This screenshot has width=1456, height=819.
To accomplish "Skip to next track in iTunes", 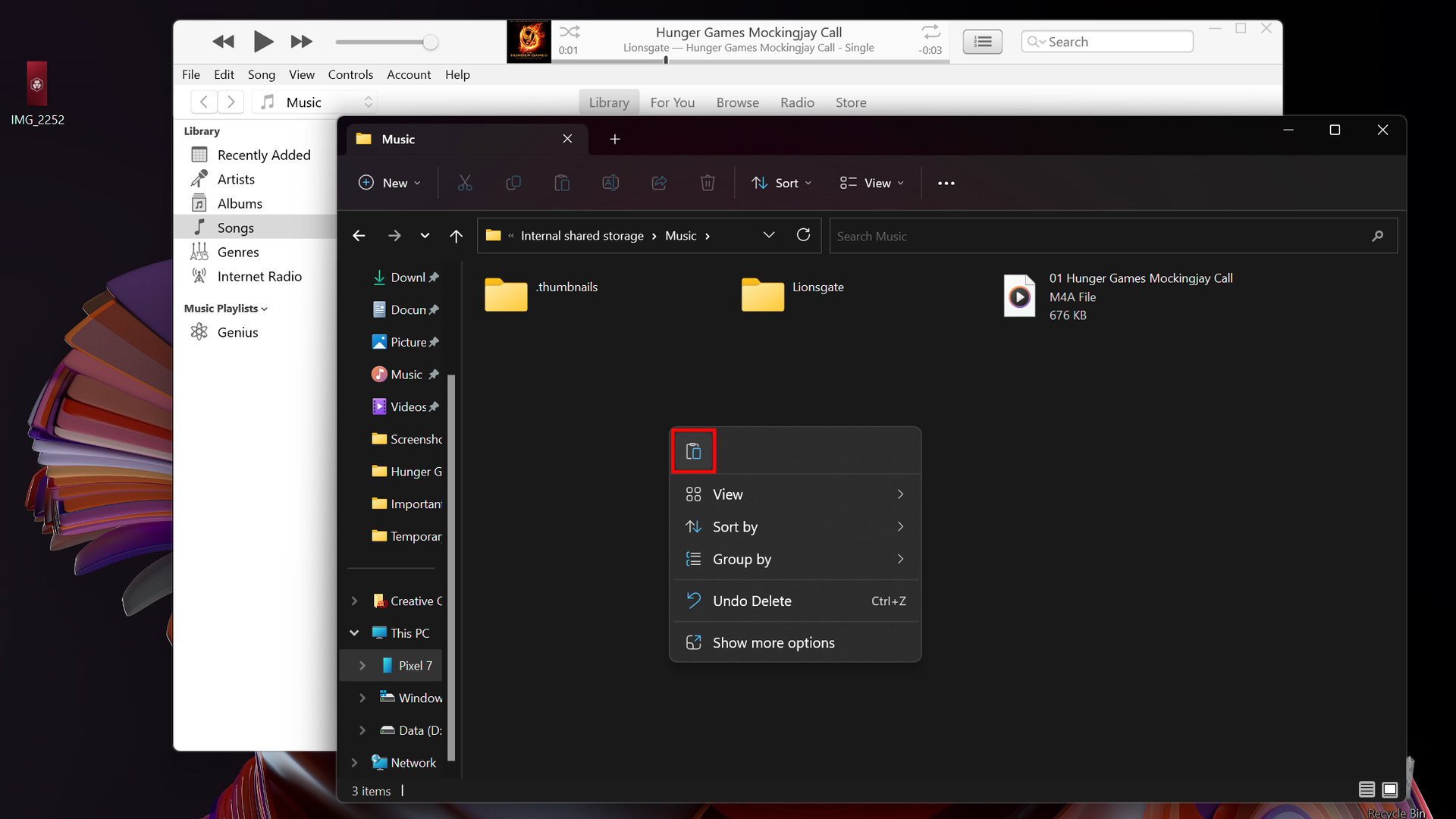I will tap(301, 42).
